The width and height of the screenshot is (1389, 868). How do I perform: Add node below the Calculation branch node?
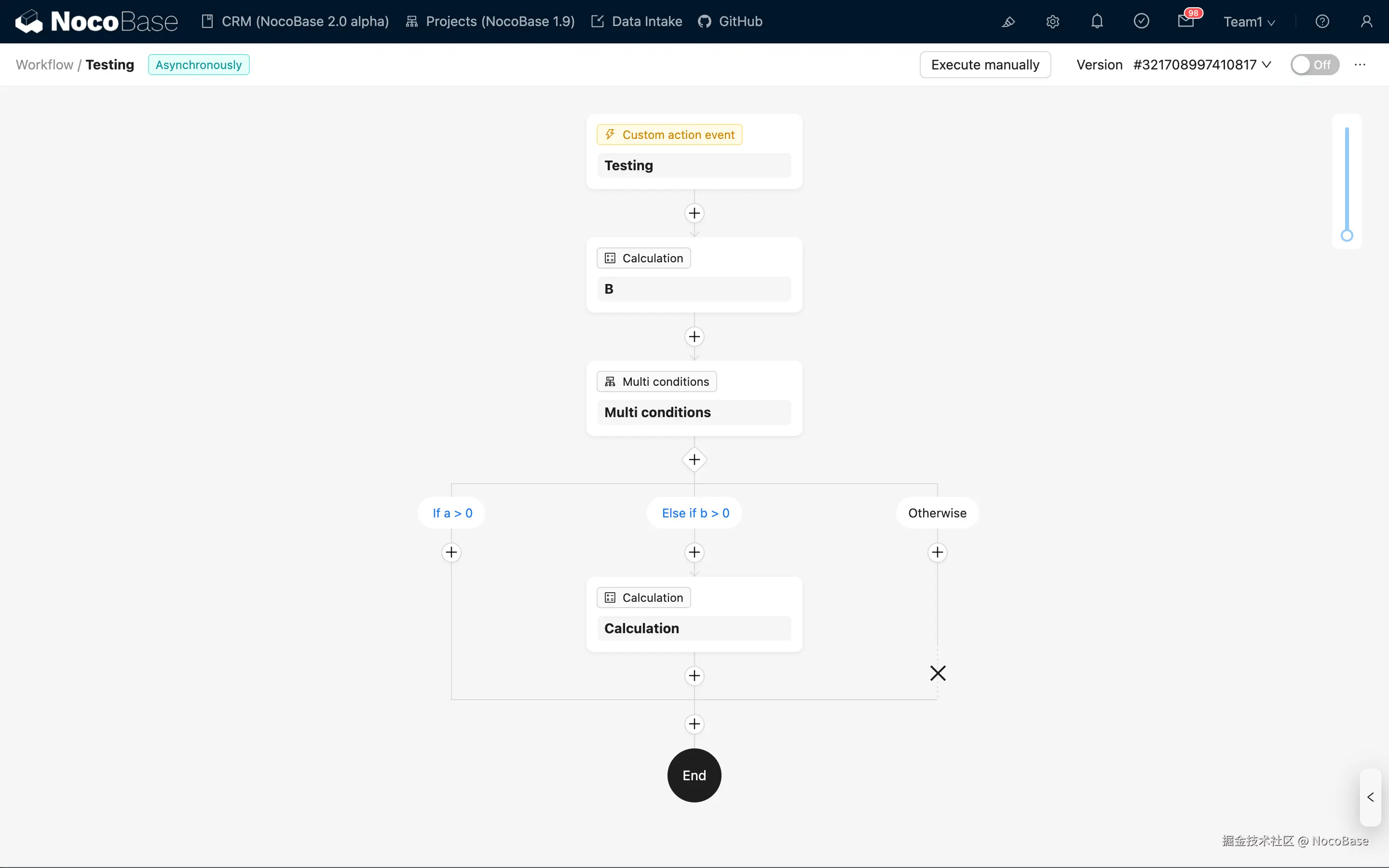tap(694, 676)
